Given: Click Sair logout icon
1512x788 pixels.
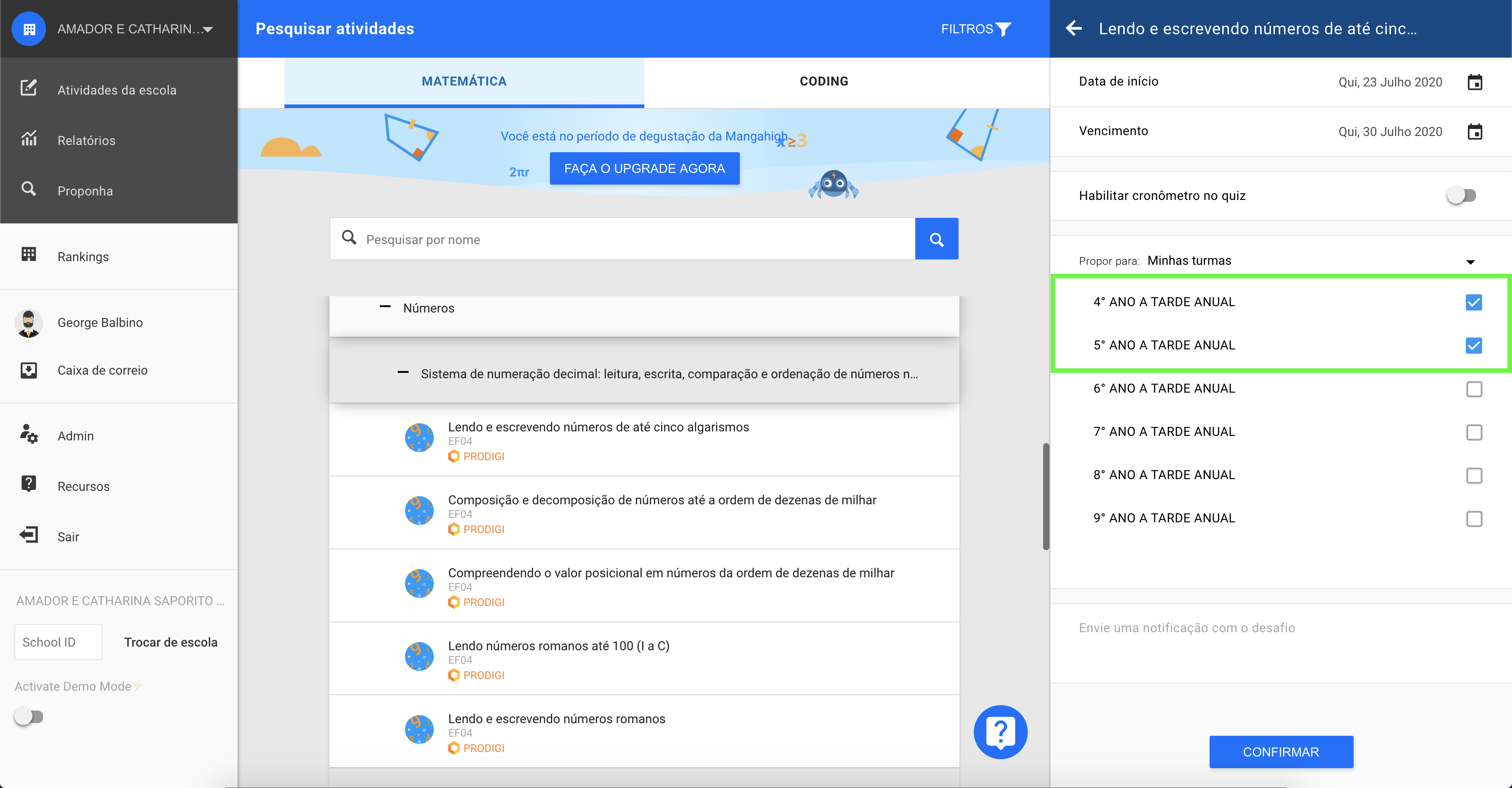Looking at the screenshot, I should (x=29, y=535).
